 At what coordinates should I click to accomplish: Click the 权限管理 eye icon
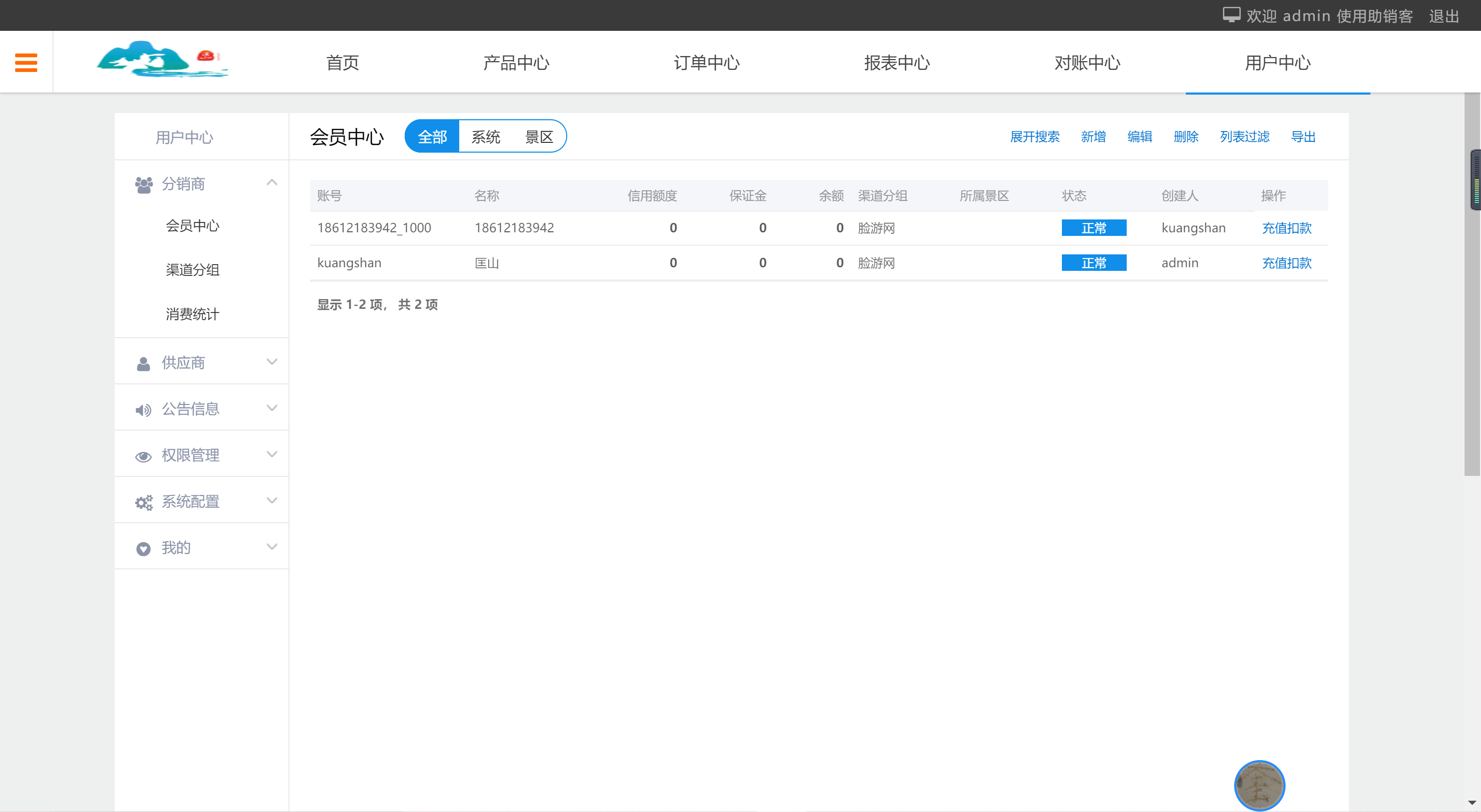tap(143, 456)
